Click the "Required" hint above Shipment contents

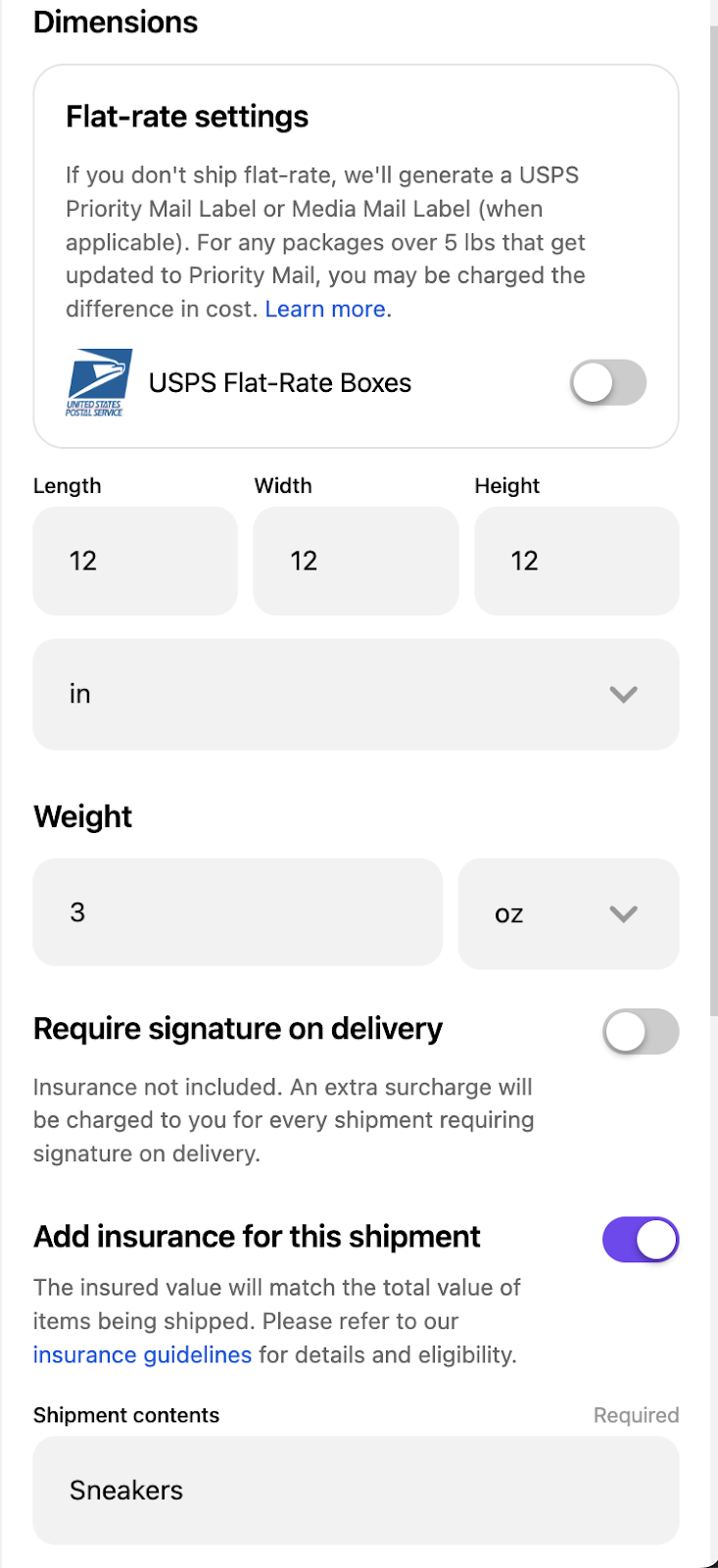click(x=636, y=1415)
